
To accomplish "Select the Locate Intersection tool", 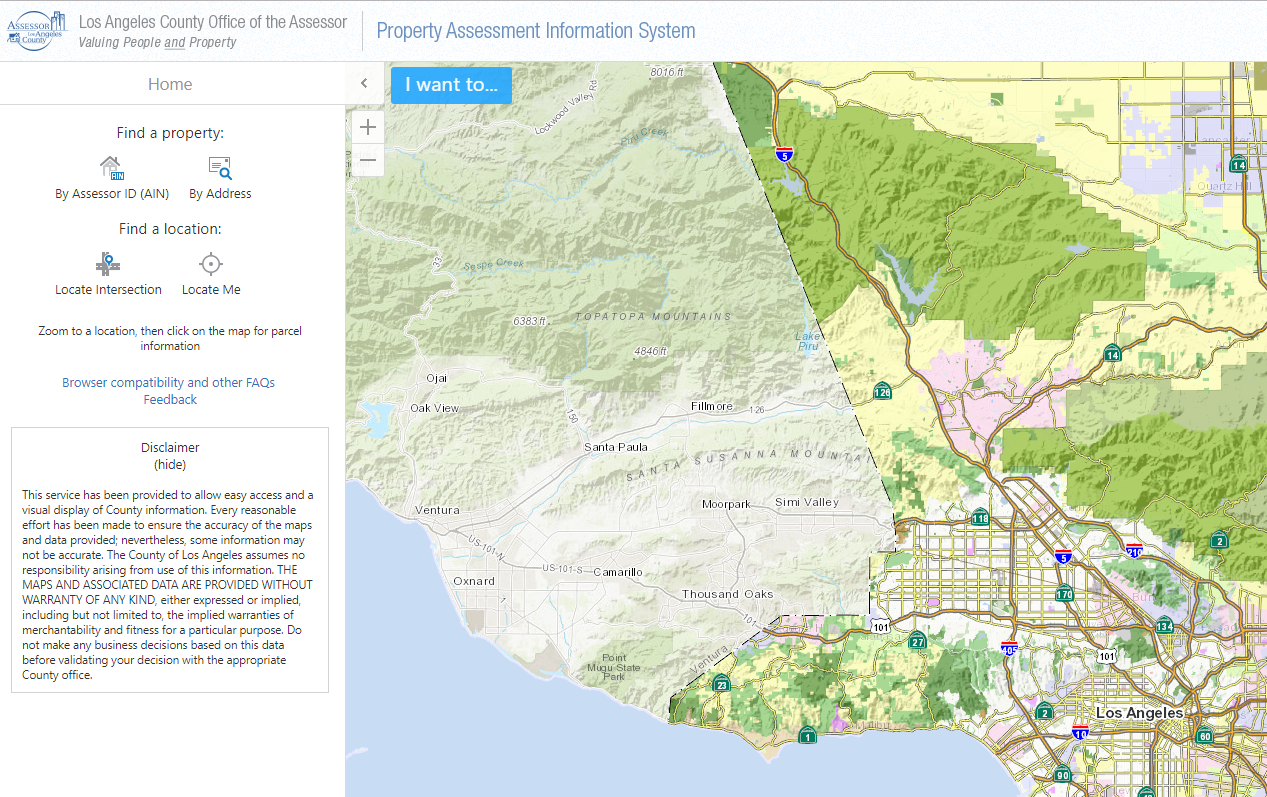I will [108, 263].
